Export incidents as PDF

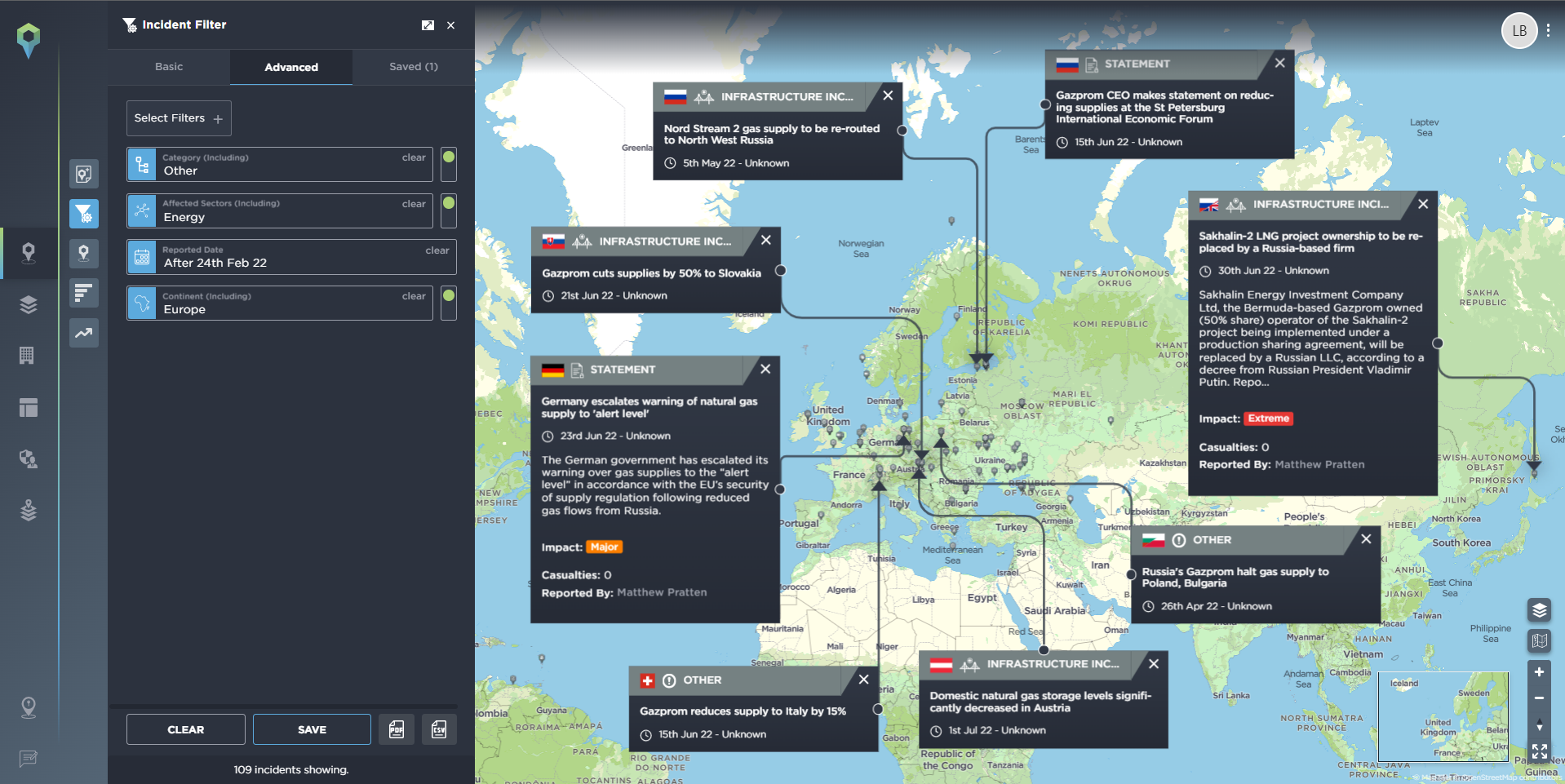(397, 729)
